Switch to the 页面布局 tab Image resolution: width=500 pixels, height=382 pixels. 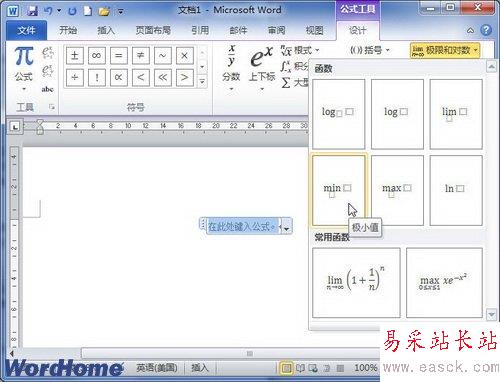point(153,31)
